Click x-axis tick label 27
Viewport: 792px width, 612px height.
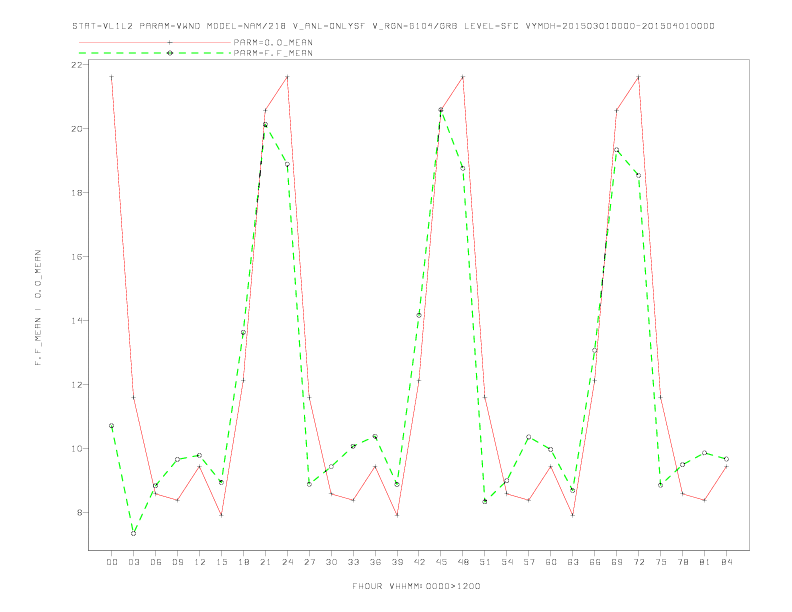point(309,562)
